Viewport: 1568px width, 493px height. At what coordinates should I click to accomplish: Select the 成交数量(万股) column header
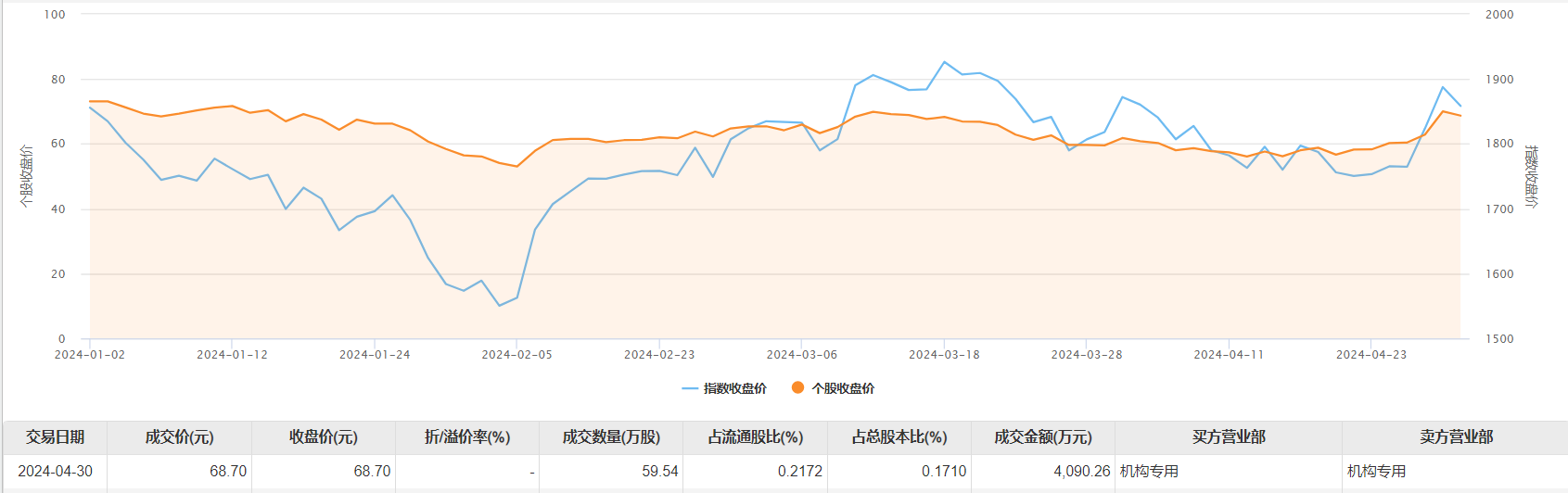611,437
